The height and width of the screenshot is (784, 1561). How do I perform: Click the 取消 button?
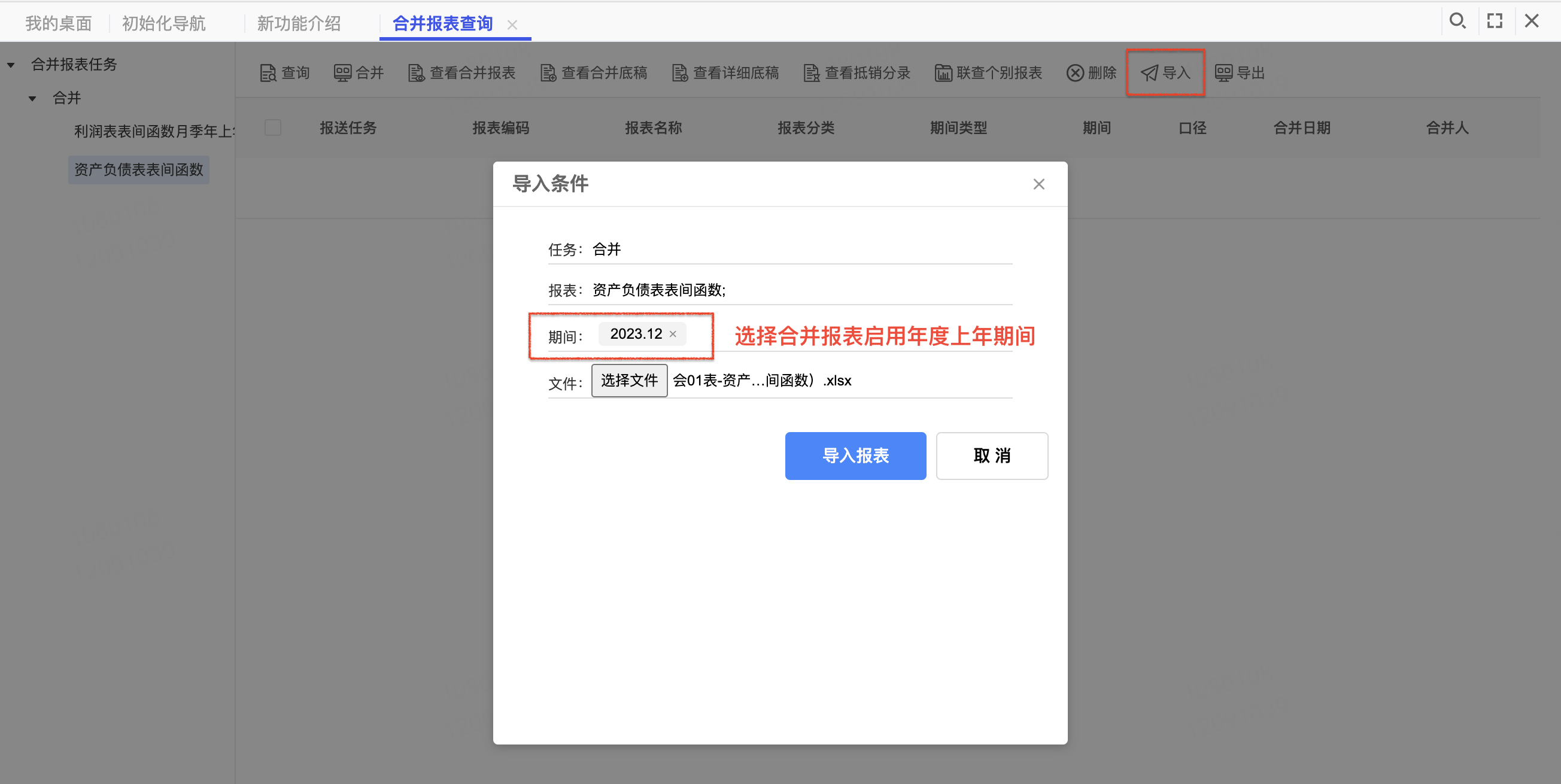[992, 455]
